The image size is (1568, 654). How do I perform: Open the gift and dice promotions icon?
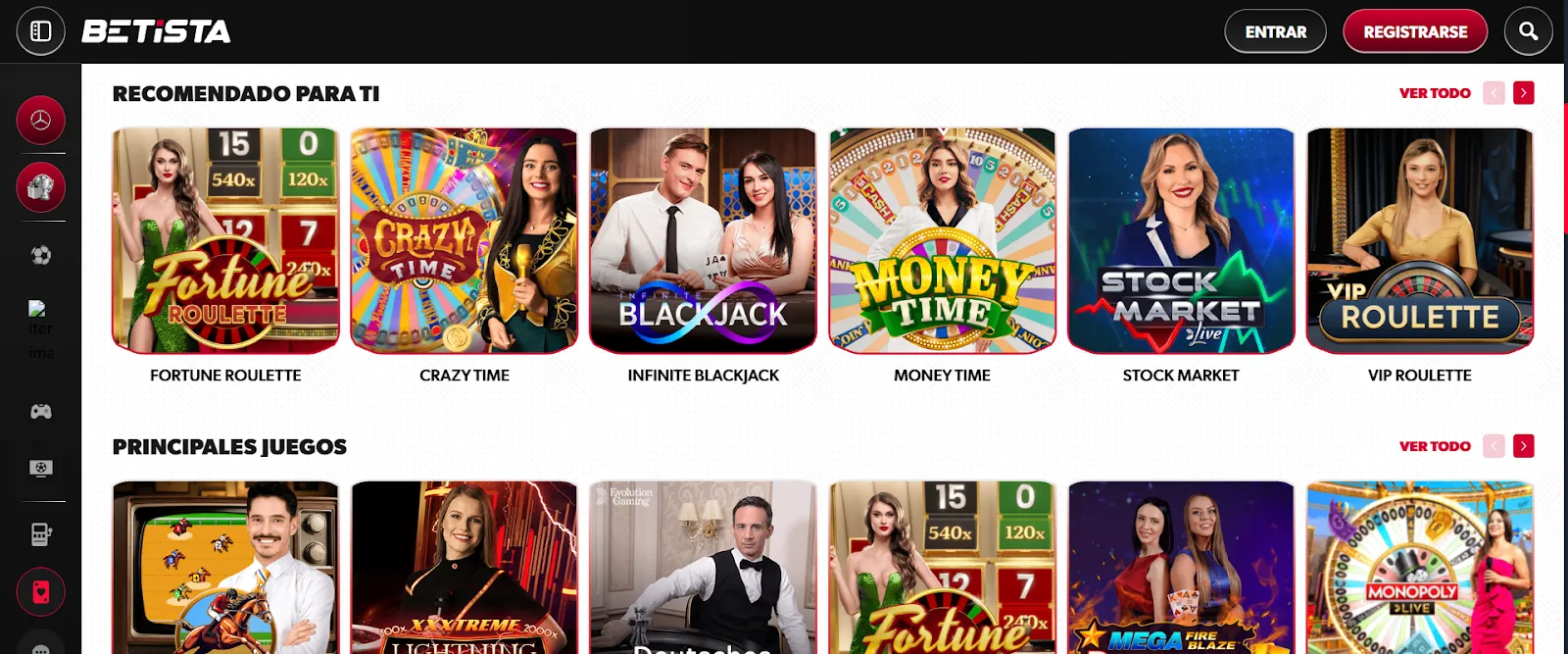pyautogui.click(x=40, y=187)
